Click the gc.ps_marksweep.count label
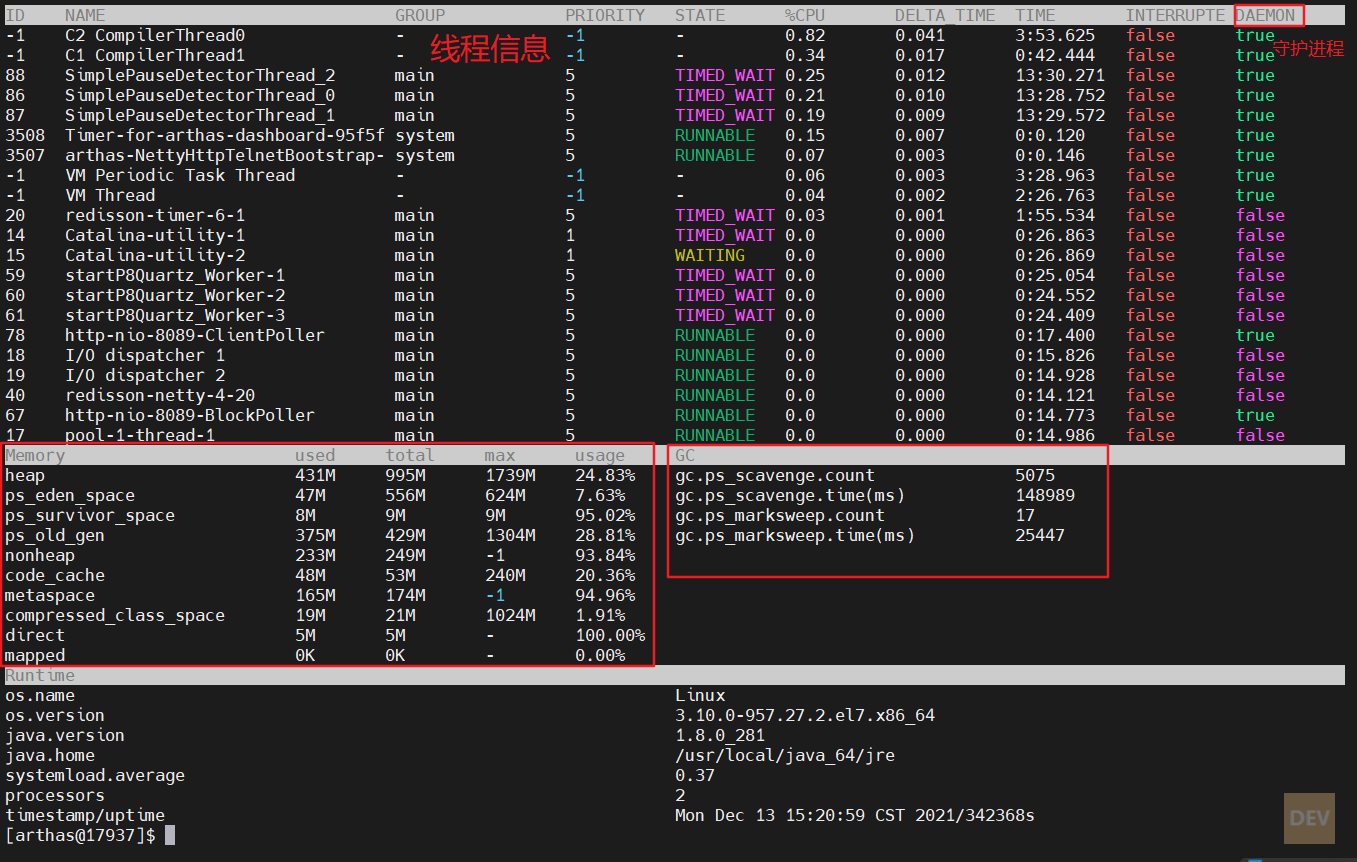1357x862 pixels. pos(780,515)
